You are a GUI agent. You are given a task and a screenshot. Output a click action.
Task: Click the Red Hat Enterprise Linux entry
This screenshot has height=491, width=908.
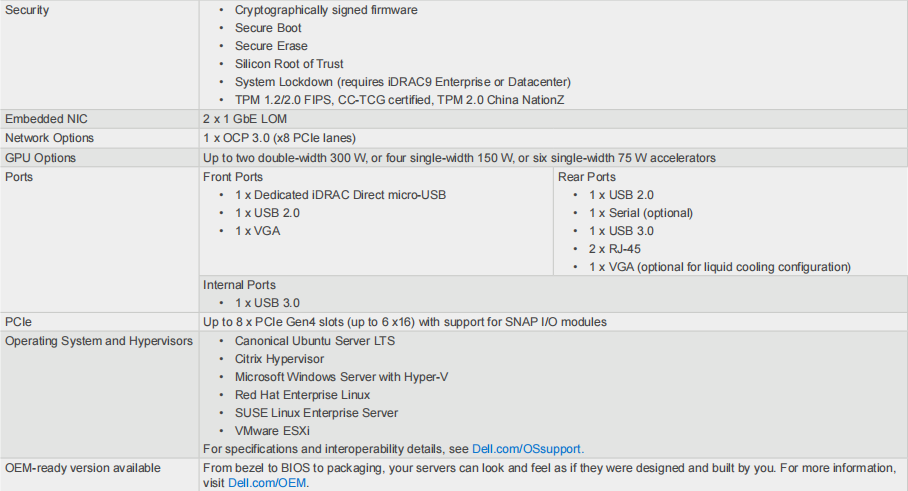302,395
